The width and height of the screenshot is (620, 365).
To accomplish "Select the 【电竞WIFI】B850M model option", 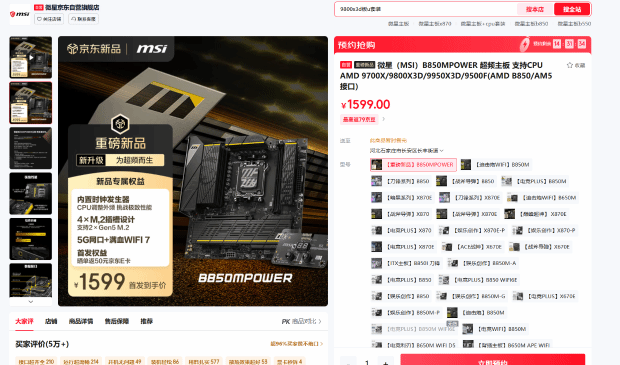I will (495, 329).
